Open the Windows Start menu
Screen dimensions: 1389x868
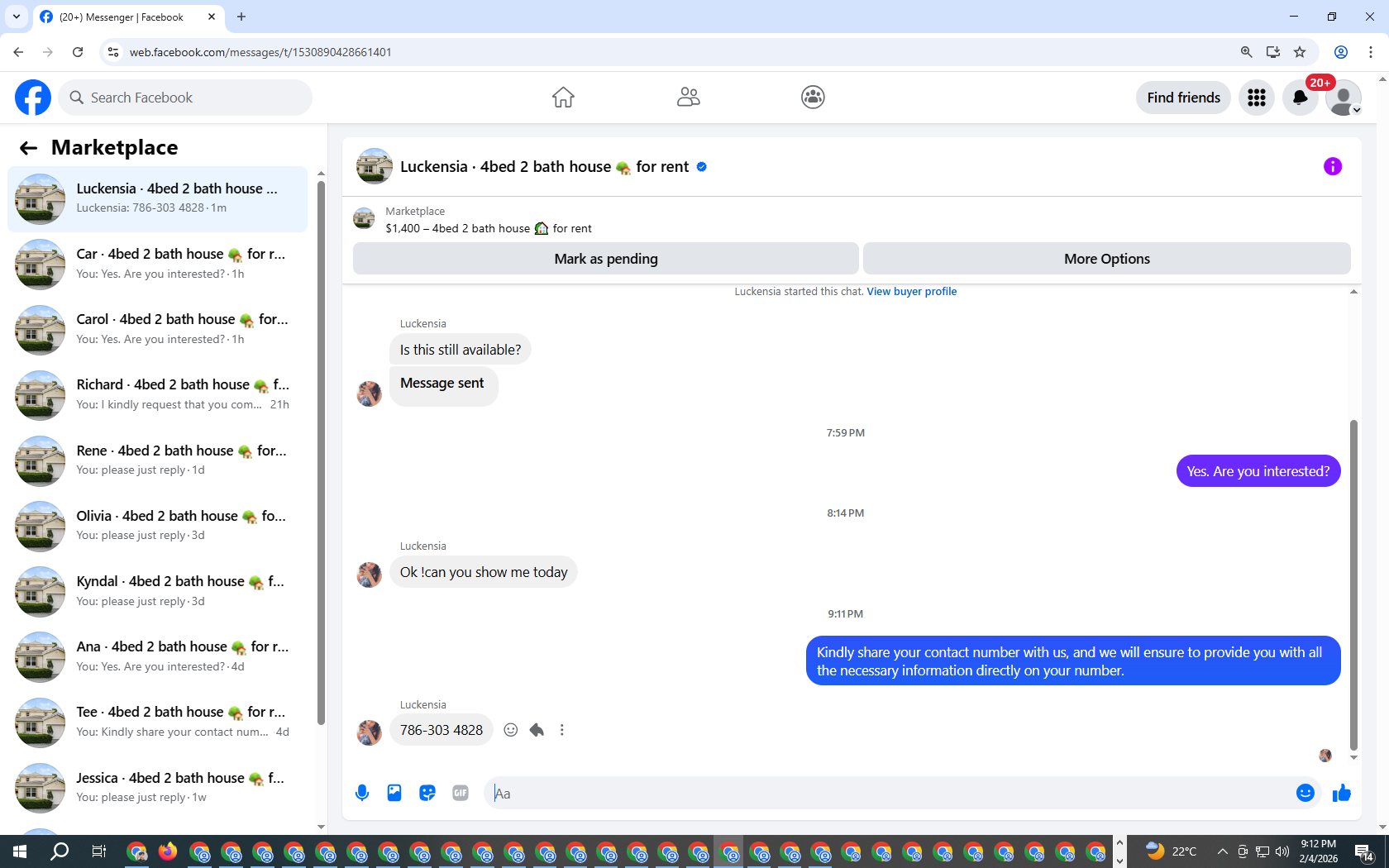(x=20, y=851)
